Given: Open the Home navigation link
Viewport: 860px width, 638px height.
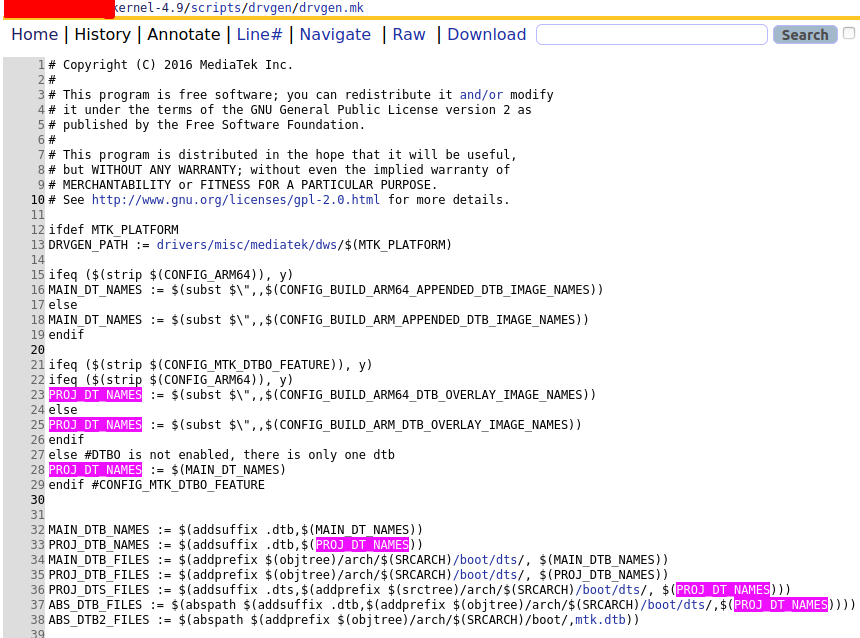Looking at the screenshot, I should click(34, 34).
